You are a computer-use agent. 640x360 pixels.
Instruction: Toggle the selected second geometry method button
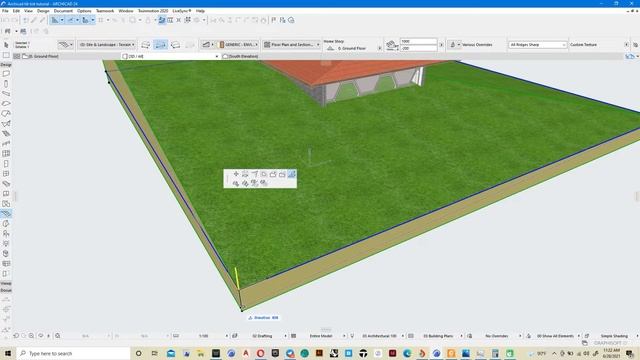click(x=160, y=44)
